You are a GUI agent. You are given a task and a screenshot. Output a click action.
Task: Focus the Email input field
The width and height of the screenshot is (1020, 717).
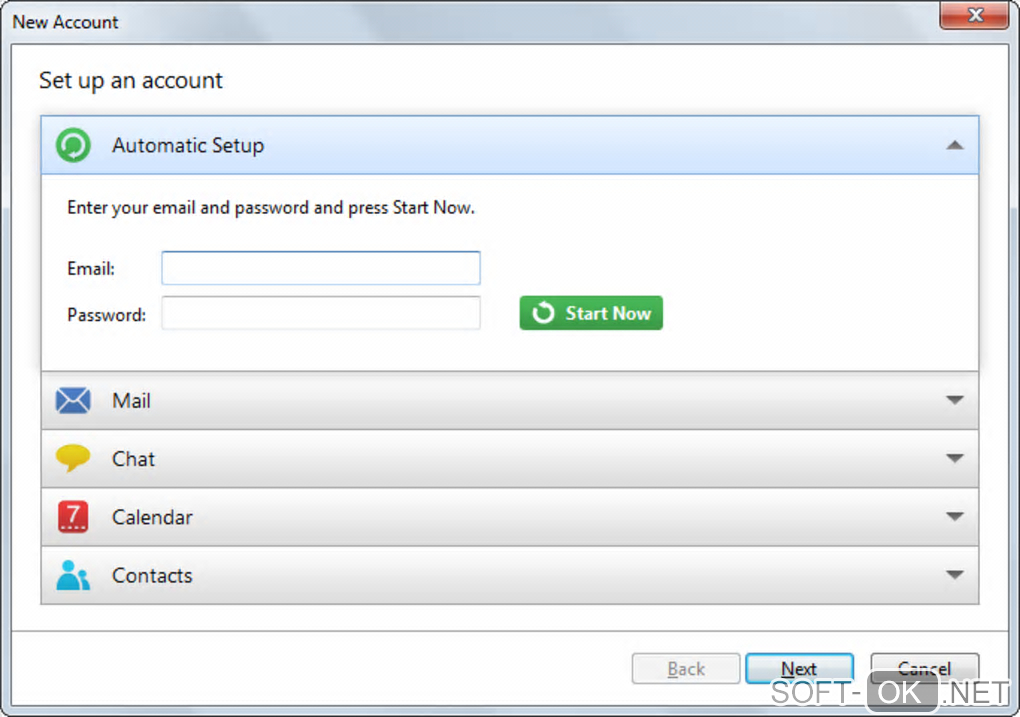[321, 268]
